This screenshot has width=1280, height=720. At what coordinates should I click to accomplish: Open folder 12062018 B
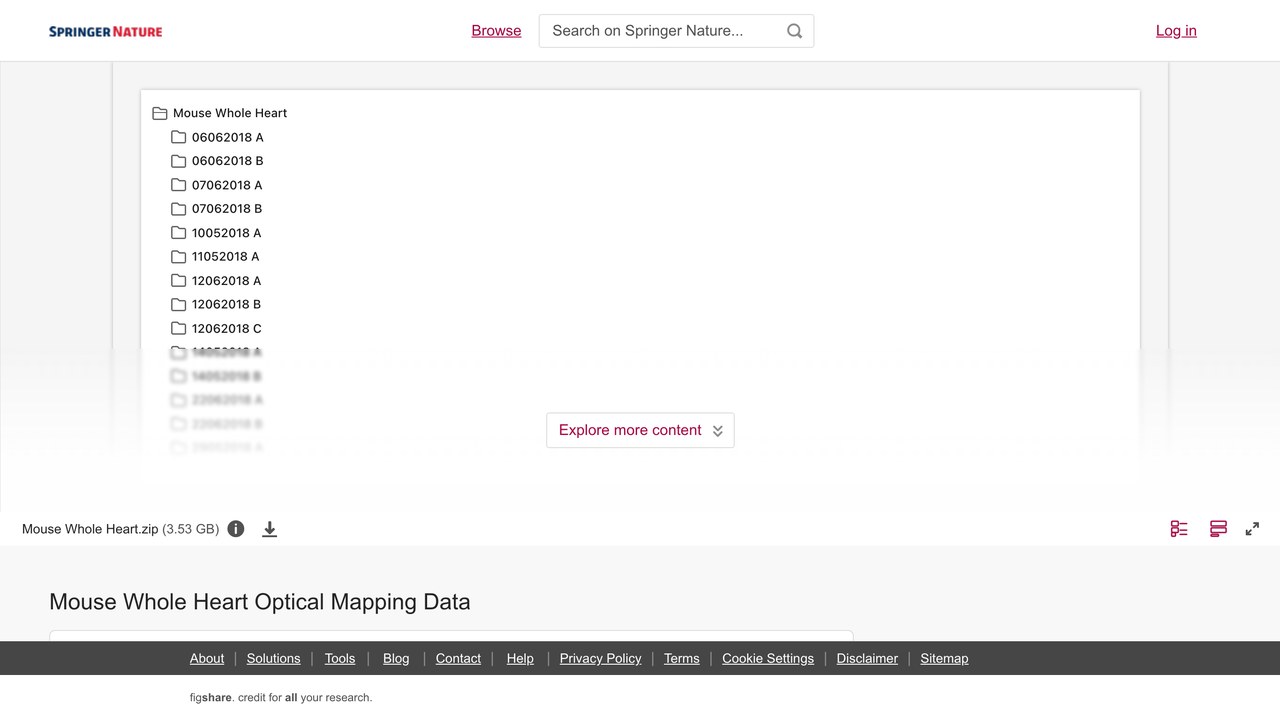216,305
